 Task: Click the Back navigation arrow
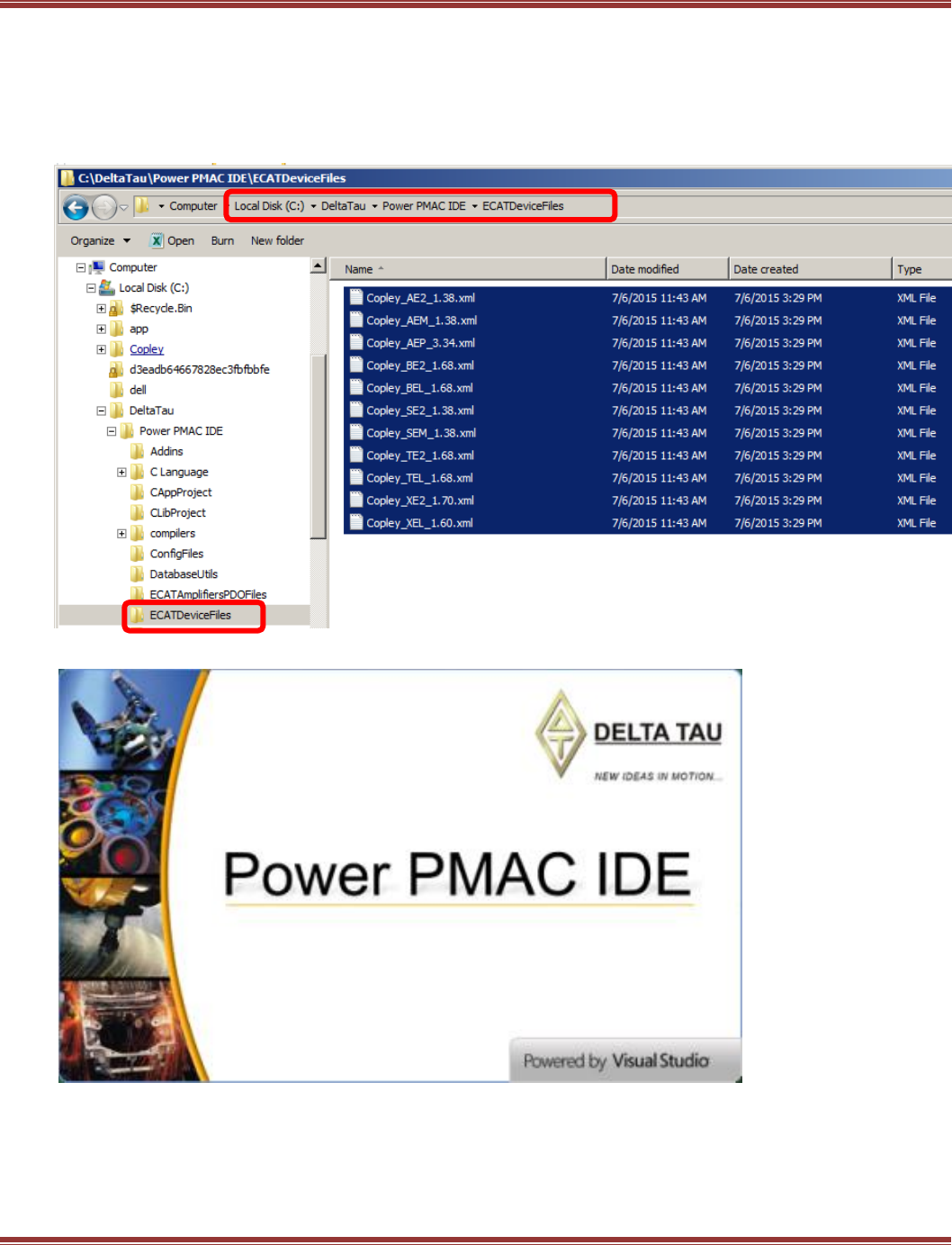click(x=76, y=208)
